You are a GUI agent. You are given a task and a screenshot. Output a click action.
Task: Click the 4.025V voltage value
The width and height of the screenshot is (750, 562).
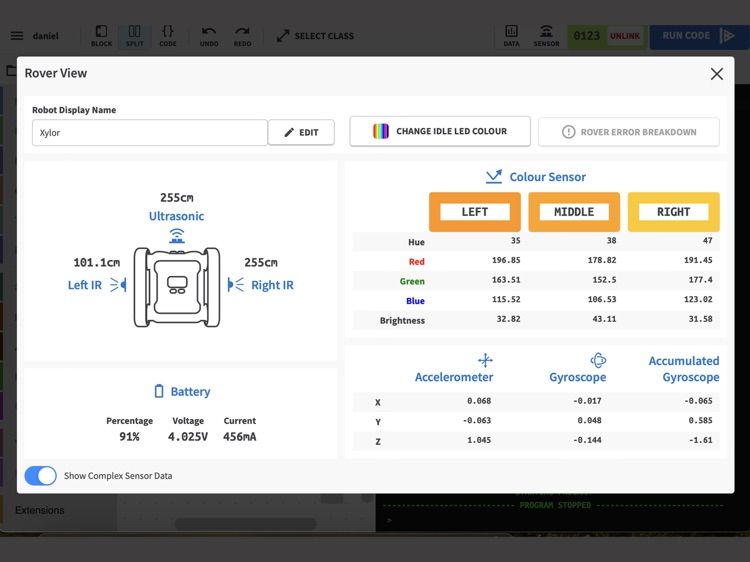click(x=188, y=437)
